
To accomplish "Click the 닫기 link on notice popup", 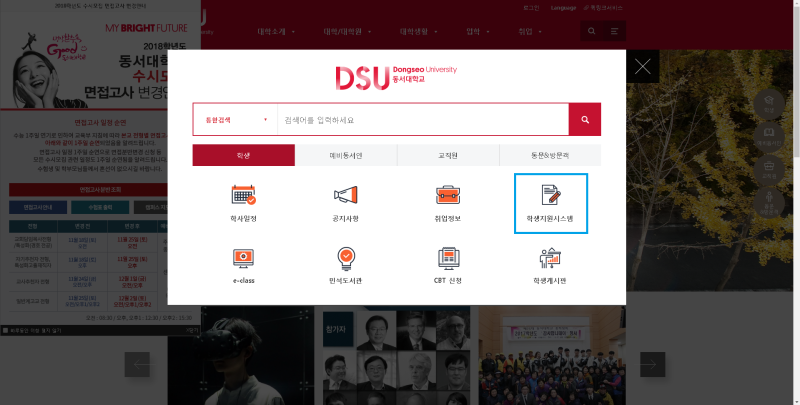I will click(x=192, y=331).
